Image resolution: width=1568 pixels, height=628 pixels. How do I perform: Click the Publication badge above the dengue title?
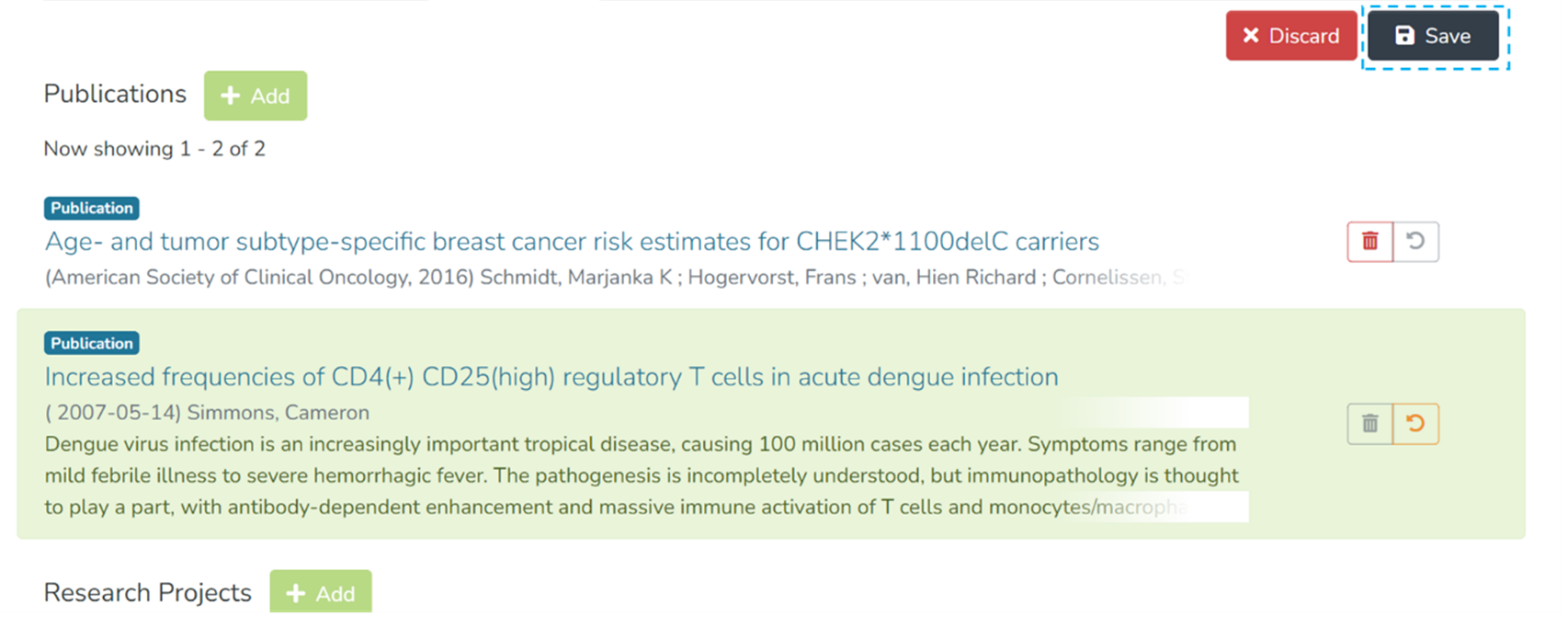point(92,344)
